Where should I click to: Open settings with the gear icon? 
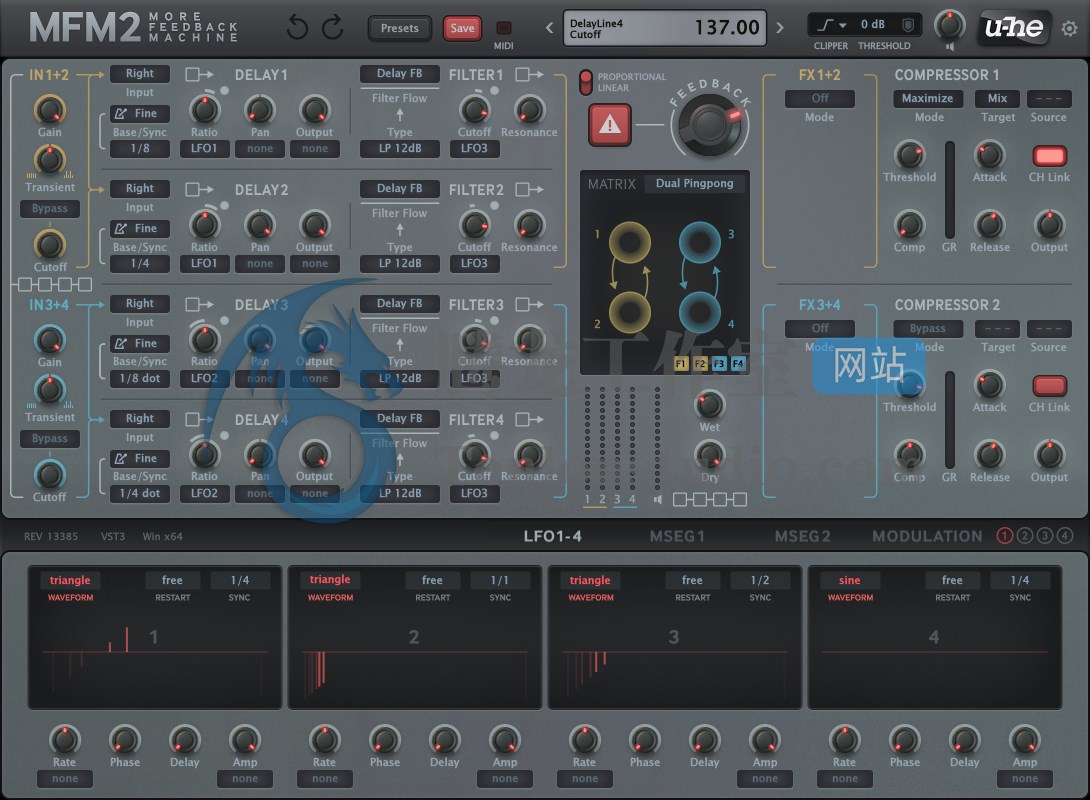coord(1069,28)
